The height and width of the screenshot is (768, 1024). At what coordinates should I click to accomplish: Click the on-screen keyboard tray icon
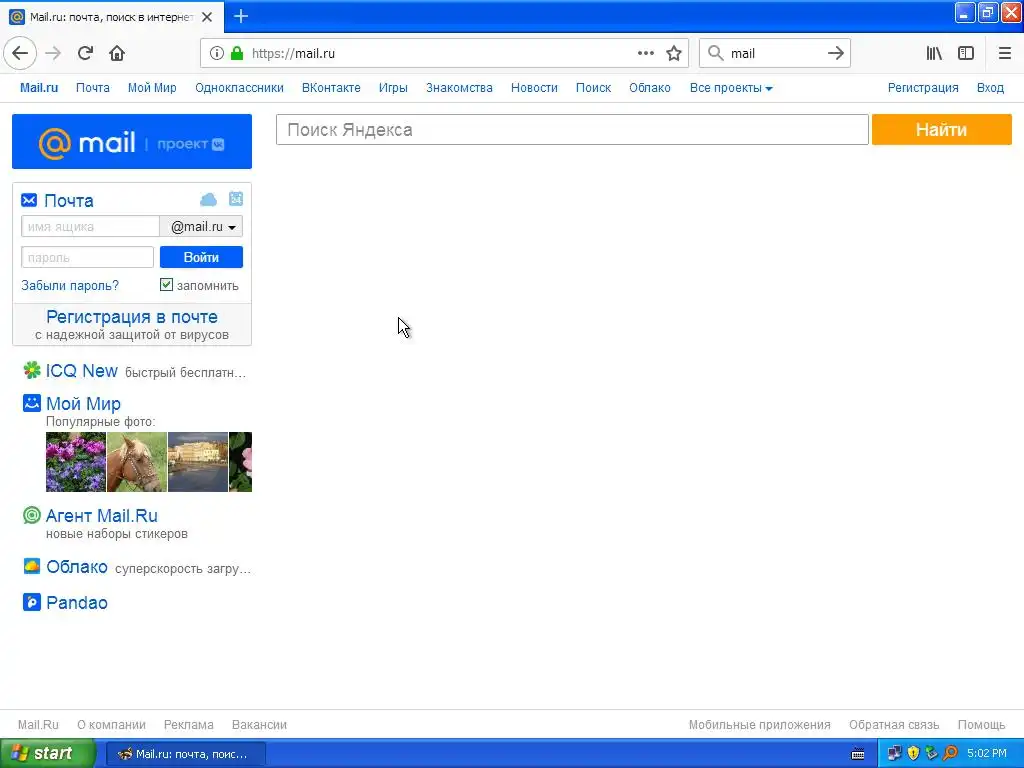coord(858,754)
